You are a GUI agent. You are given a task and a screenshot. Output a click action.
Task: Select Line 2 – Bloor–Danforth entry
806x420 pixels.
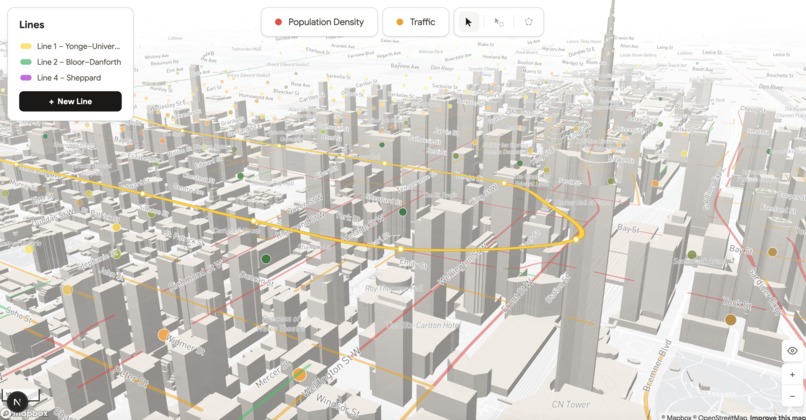(70, 62)
